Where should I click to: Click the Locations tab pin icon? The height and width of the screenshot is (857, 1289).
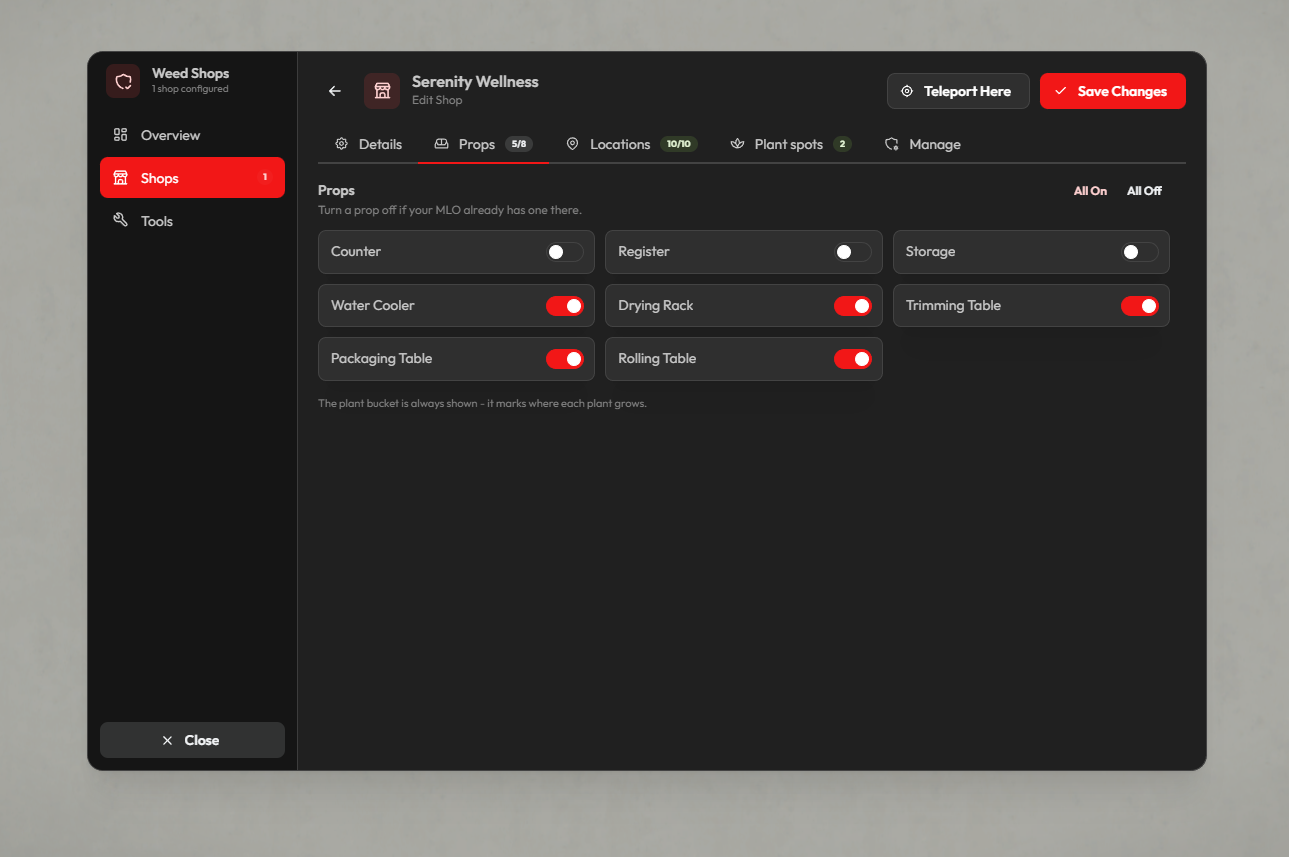tap(572, 144)
